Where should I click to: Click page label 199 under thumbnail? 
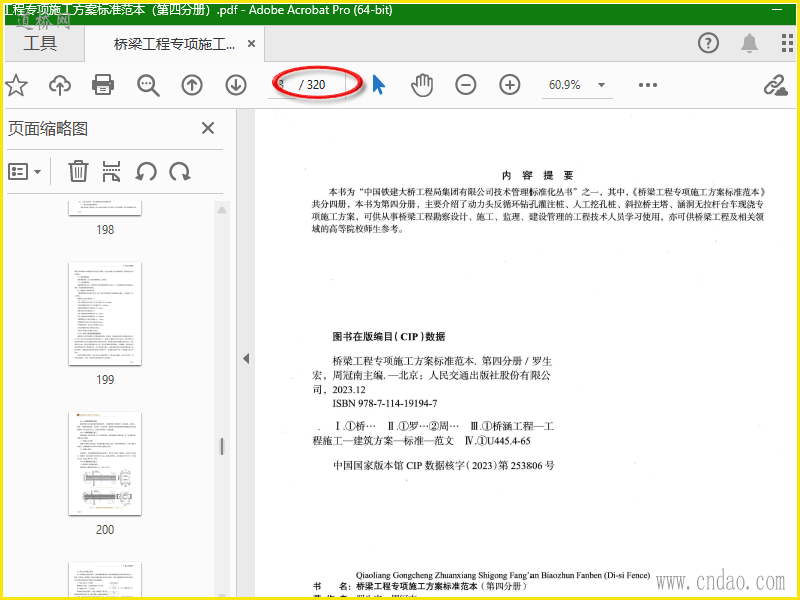[105, 380]
